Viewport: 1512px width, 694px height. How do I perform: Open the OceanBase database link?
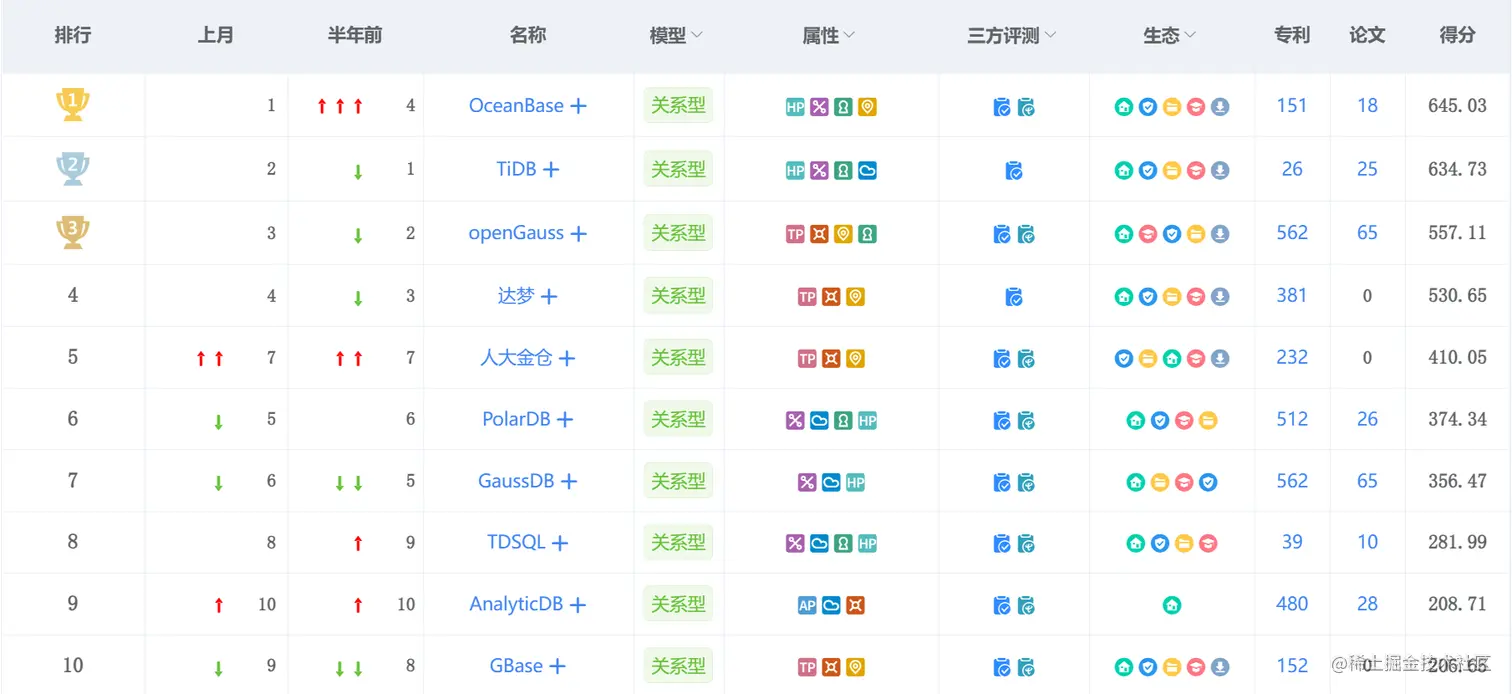[x=516, y=106]
